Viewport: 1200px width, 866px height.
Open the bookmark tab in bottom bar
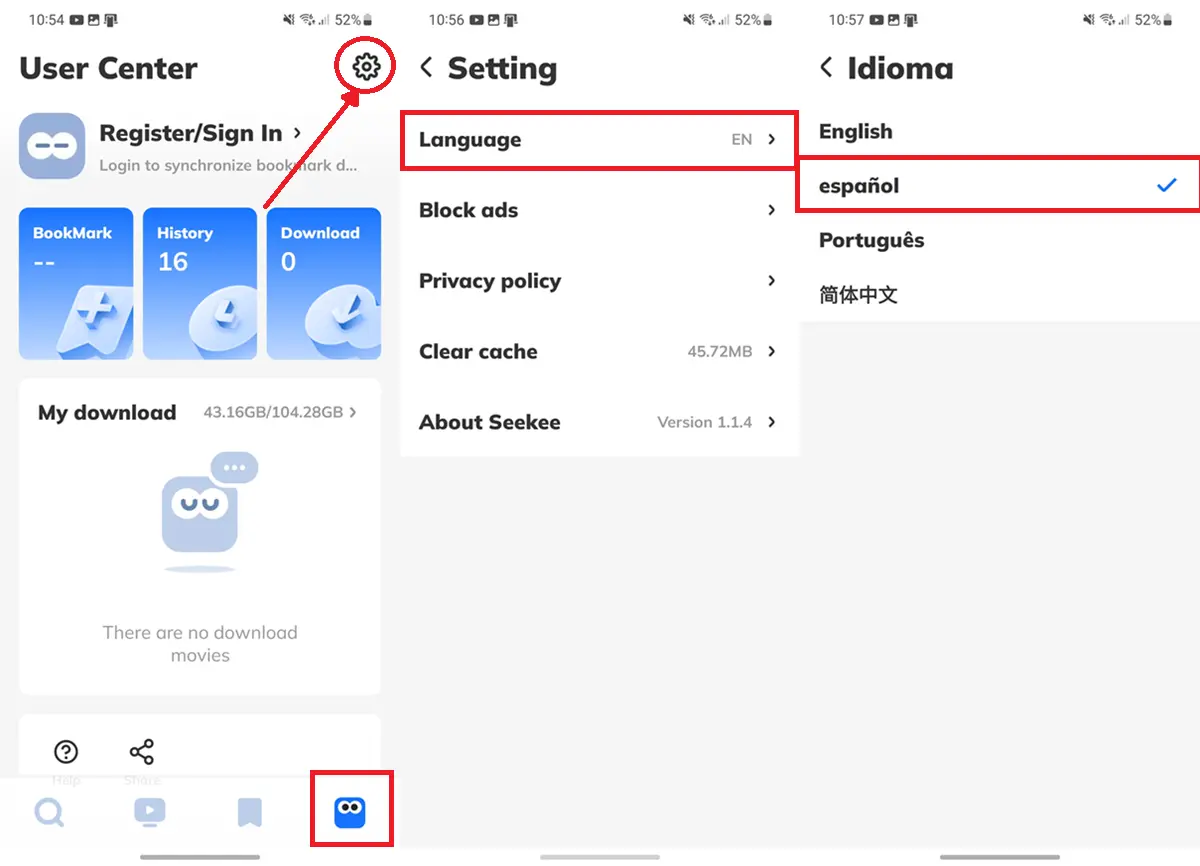coord(250,812)
